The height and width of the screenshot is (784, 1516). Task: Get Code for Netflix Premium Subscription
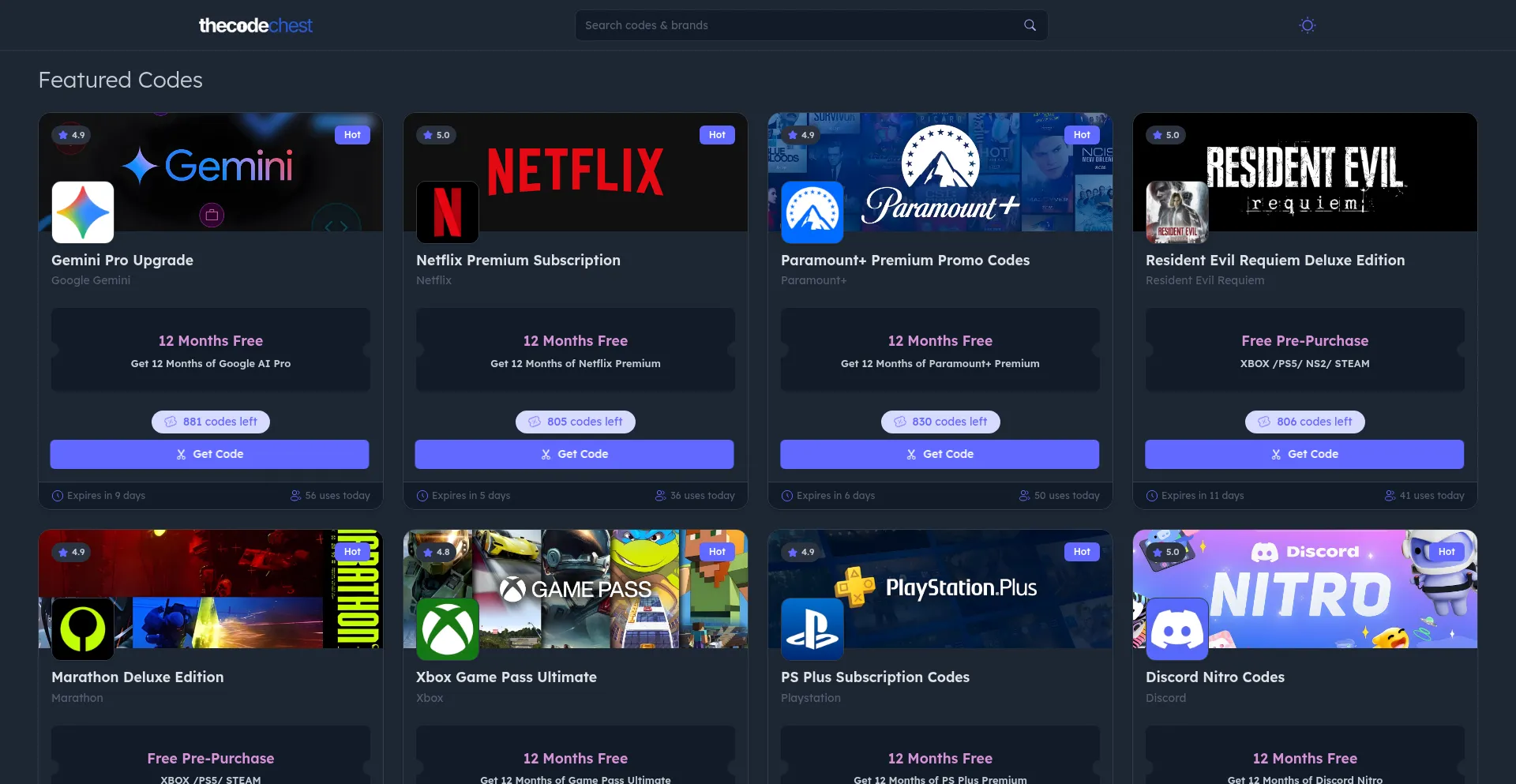click(575, 454)
